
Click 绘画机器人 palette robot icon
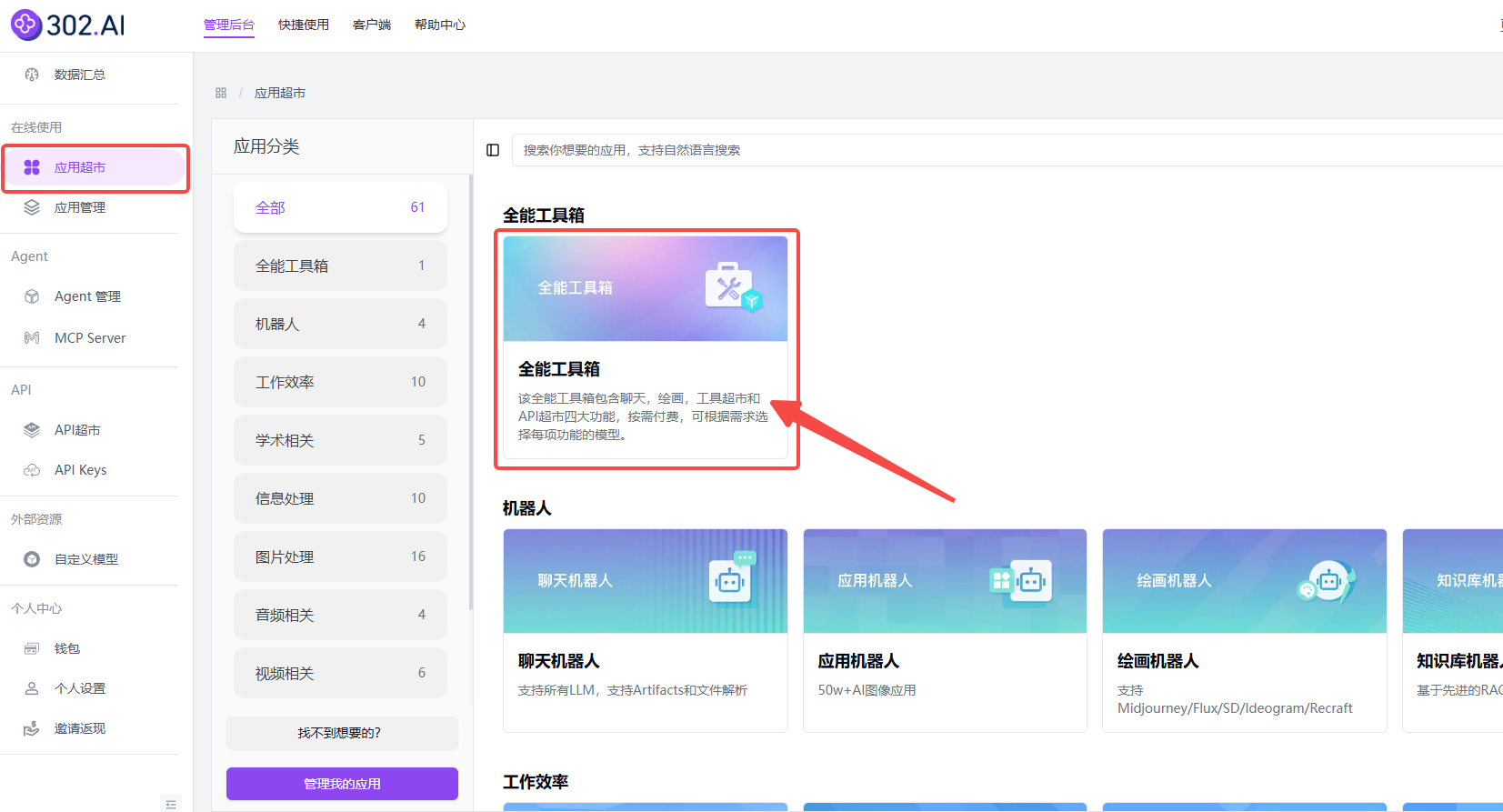pyautogui.click(x=1327, y=580)
